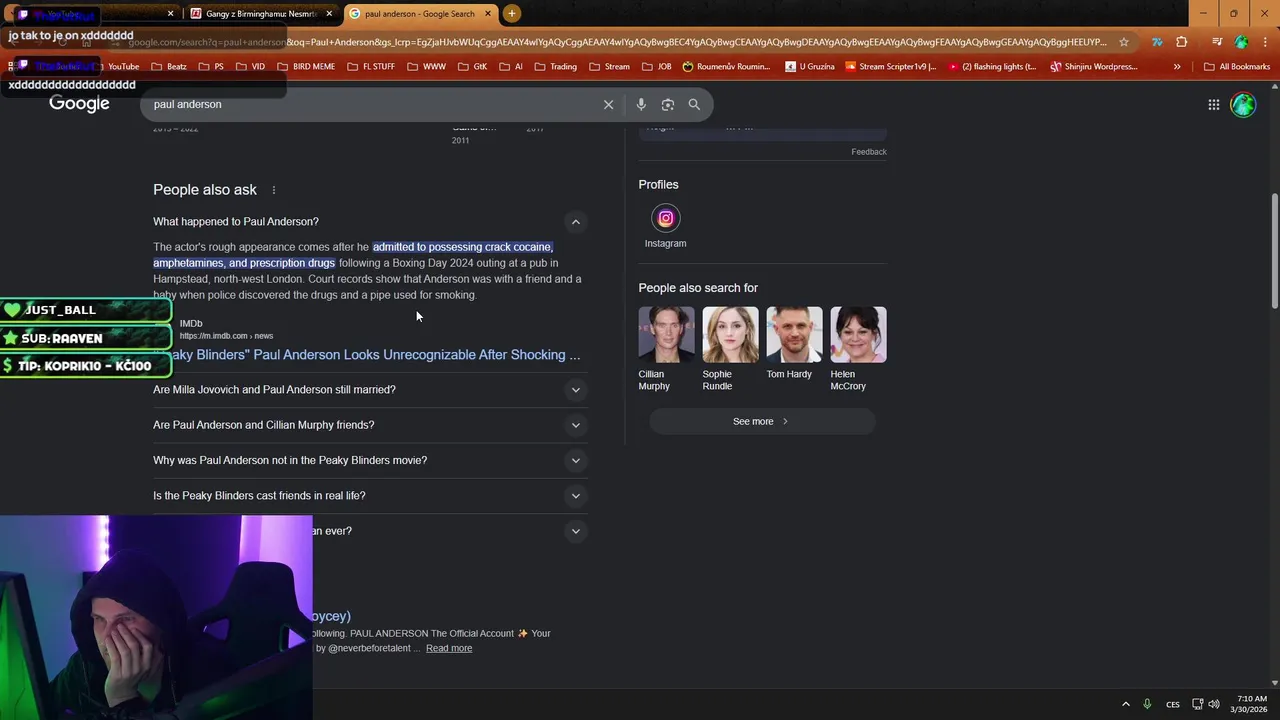
Task: Open Peaky Blinders Paul Anderson Looks Unrecognizable link
Action: [x=367, y=355]
